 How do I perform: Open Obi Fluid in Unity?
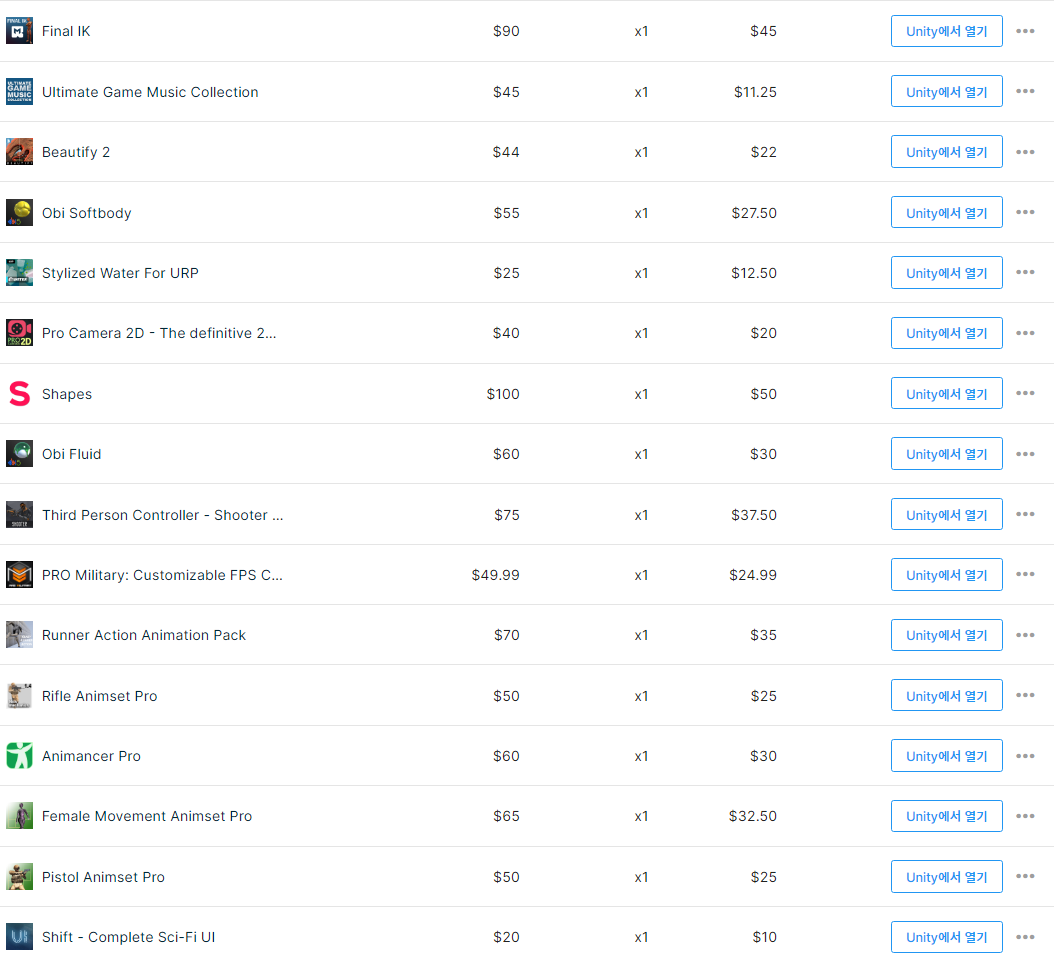click(946, 454)
